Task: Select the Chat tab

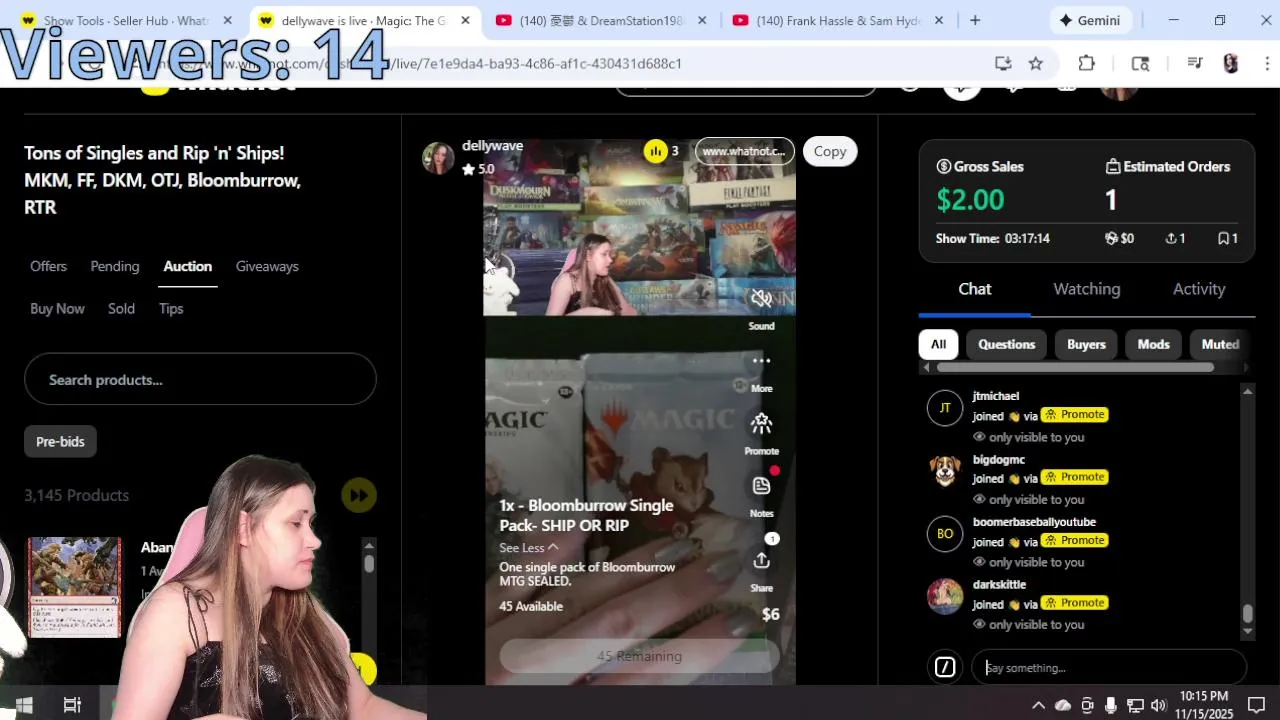Action: tap(975, 289)
